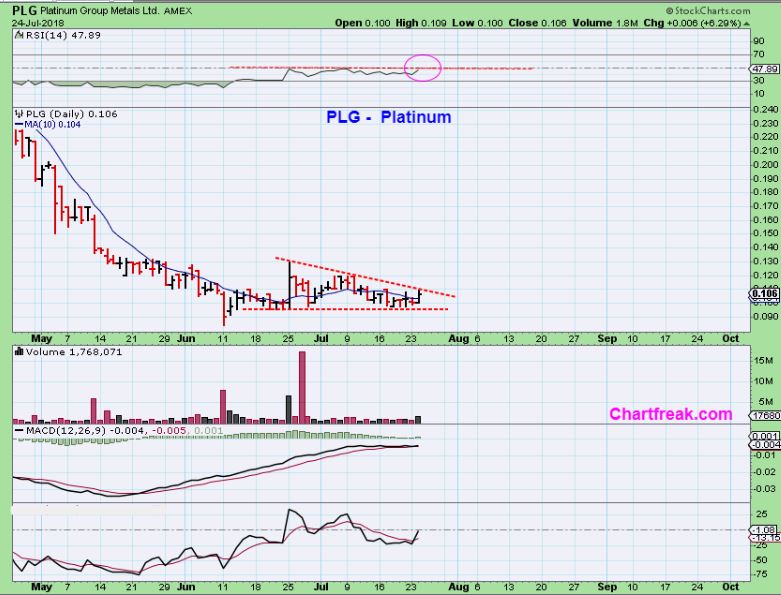Image resolution: width=781 pixels, height=595 pixels.
Task: Click the StockCharts.com copyright logo
Action: (x=708, y=10)
